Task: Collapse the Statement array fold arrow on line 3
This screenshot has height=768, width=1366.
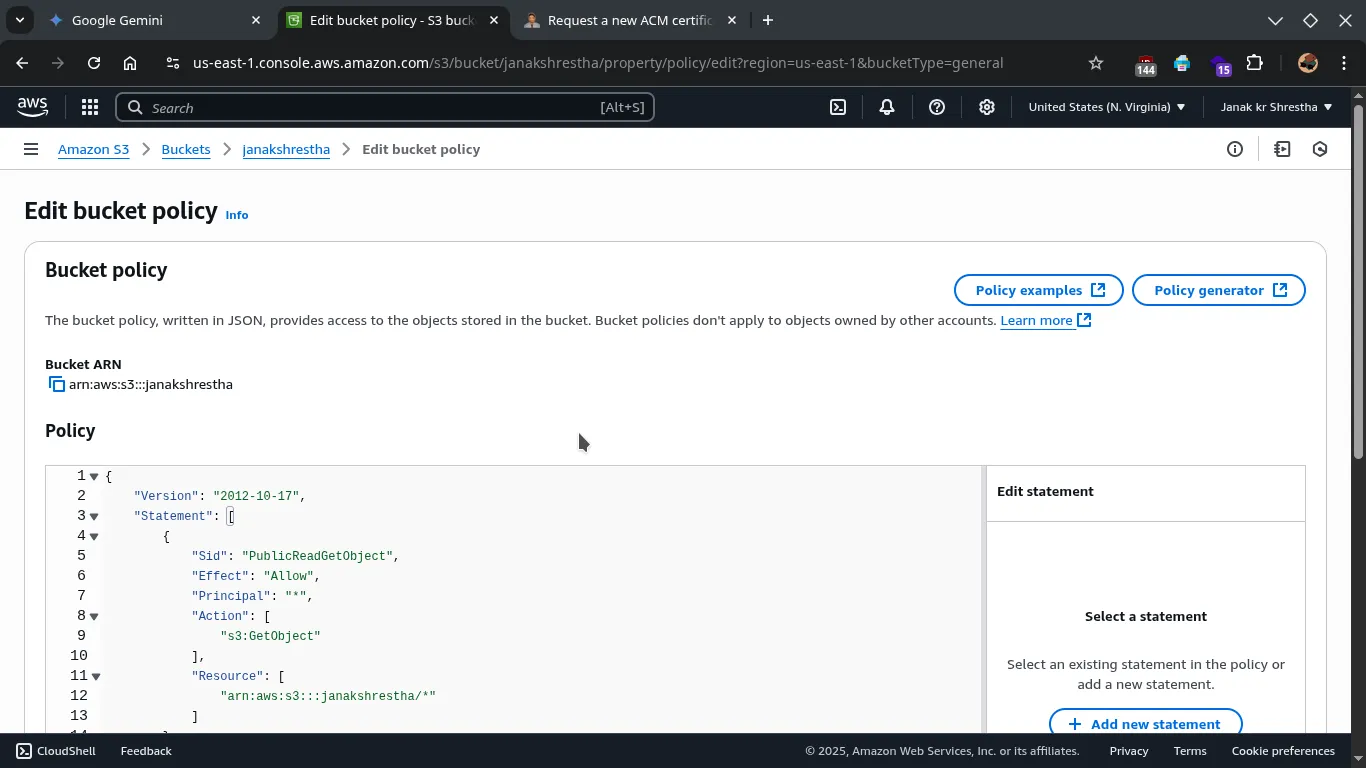Action: [x=94, y=517]
